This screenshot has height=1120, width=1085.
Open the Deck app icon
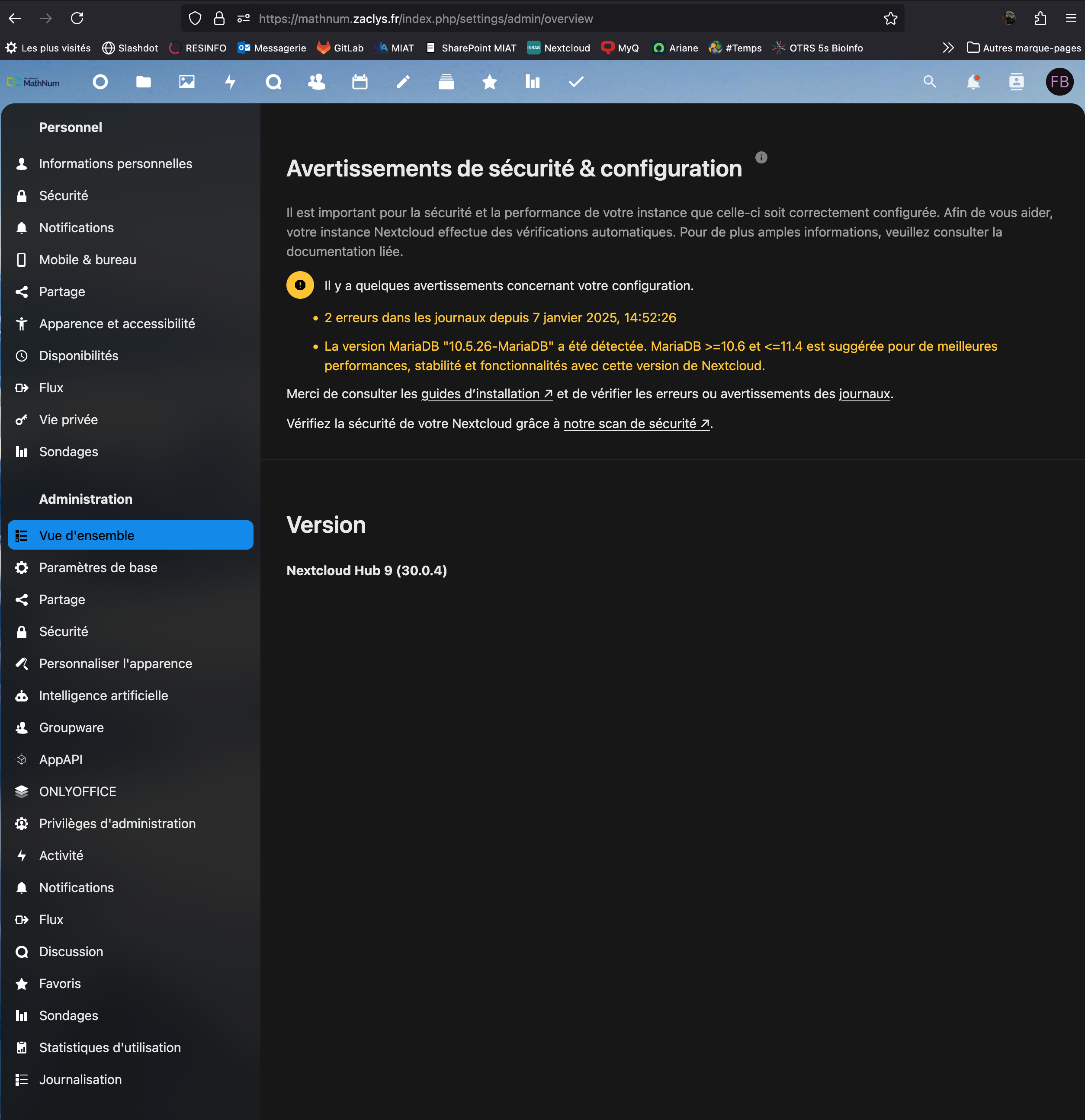(x=446, y=82)
